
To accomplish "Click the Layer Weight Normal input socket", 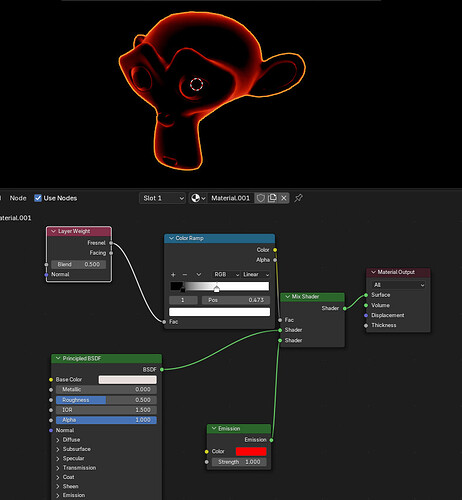I will pyautogui.click(x=46, y=275).
